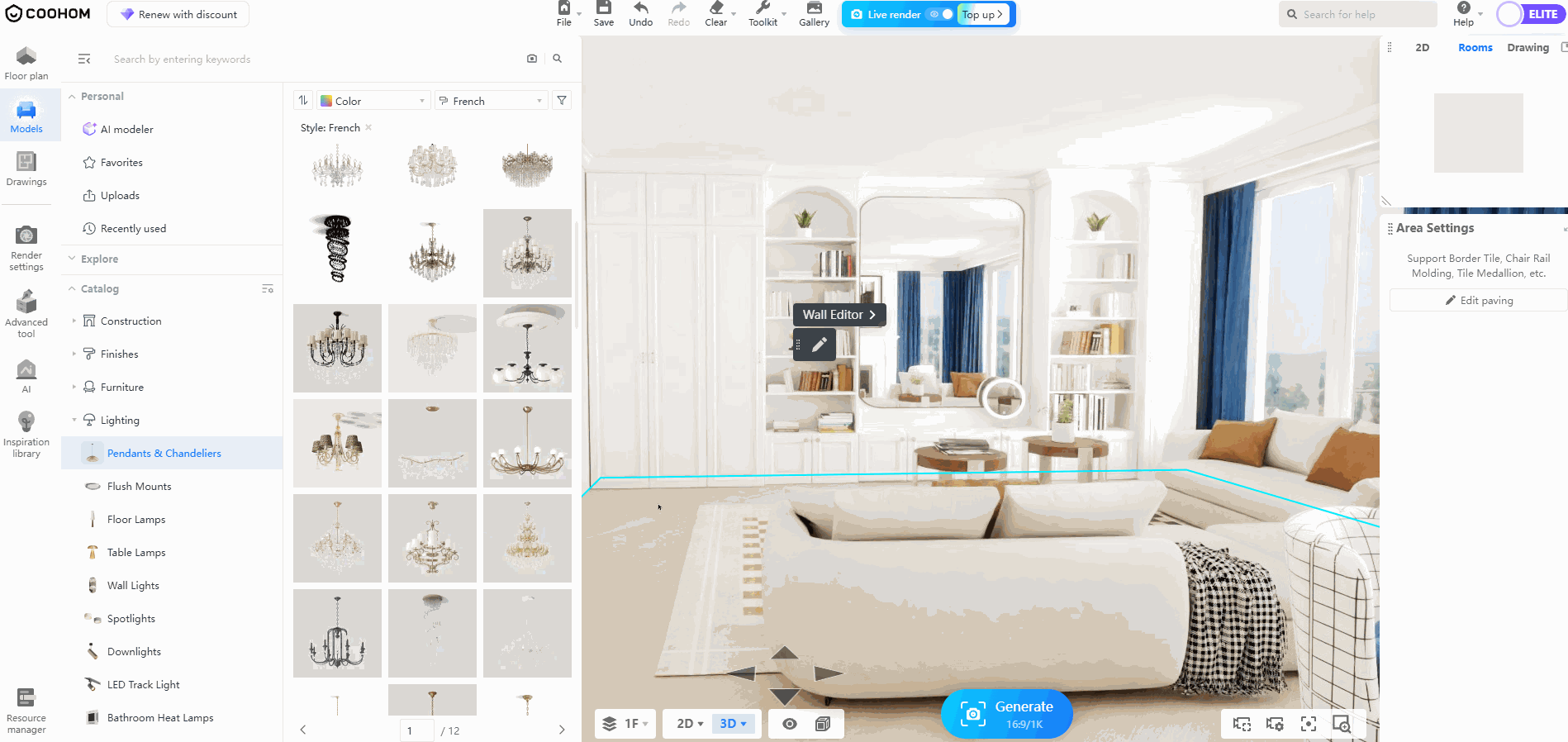The image size is (1568, 742).
Task: Open the Drawings sidebar tool
Action: coord(26,169)
